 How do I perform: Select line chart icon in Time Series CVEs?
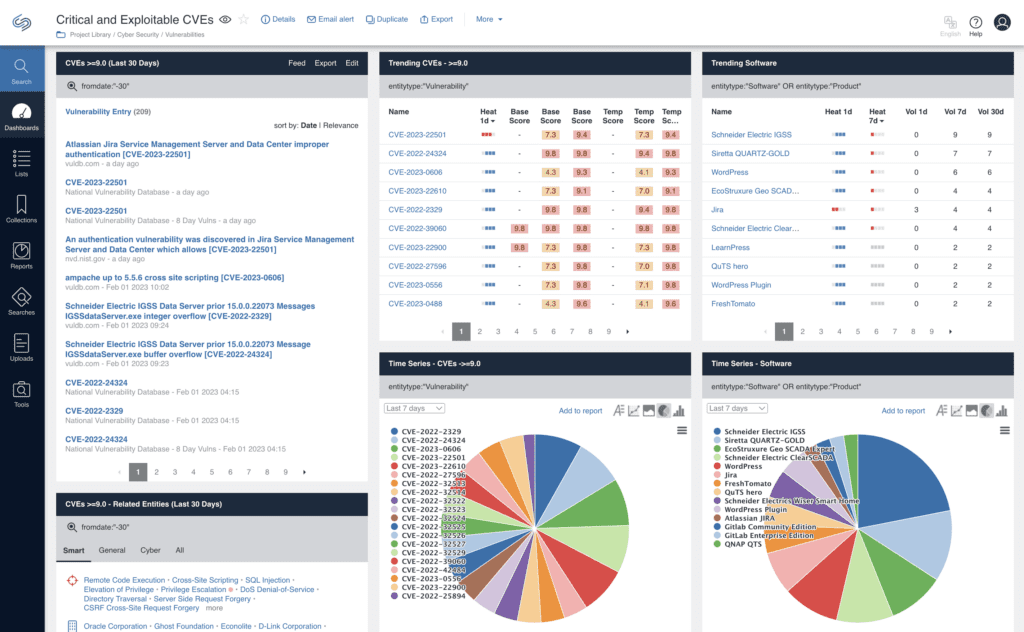[x=633, y=411]
